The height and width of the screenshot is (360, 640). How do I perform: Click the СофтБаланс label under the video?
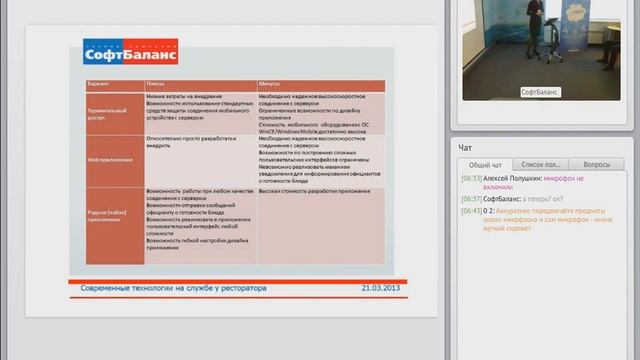click(540, 92)
